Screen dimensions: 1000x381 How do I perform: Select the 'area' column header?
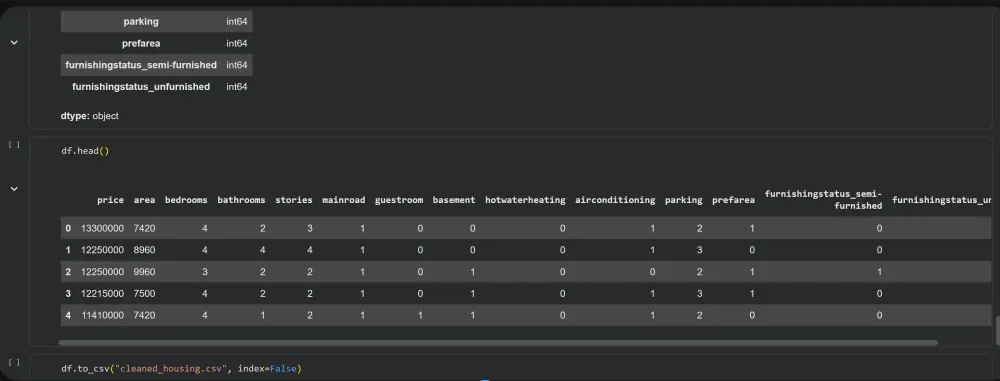point(144,200)
